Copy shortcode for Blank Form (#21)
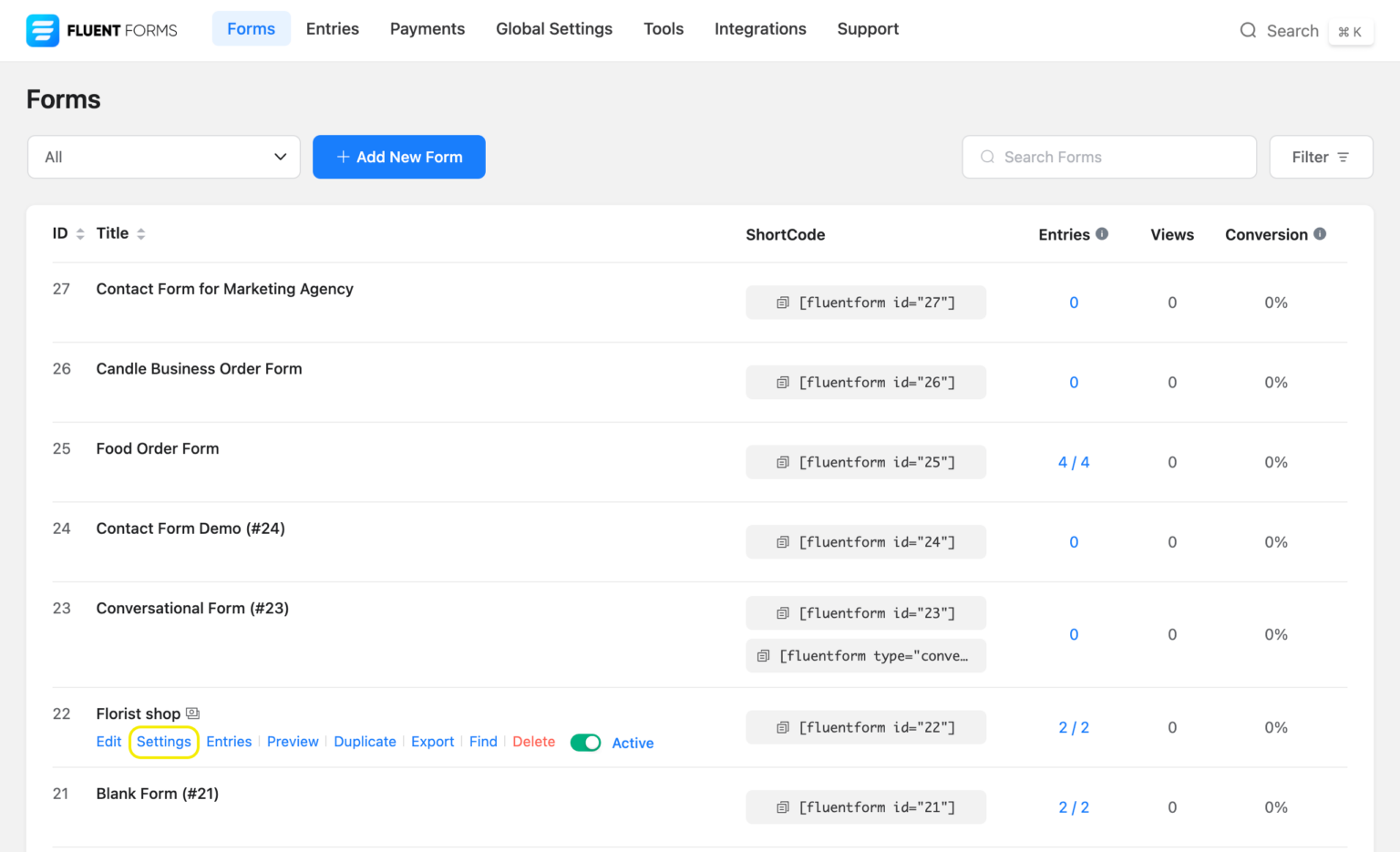This screenshot has height=852, width=1400. pyautogui.click(x=782, y=806)
